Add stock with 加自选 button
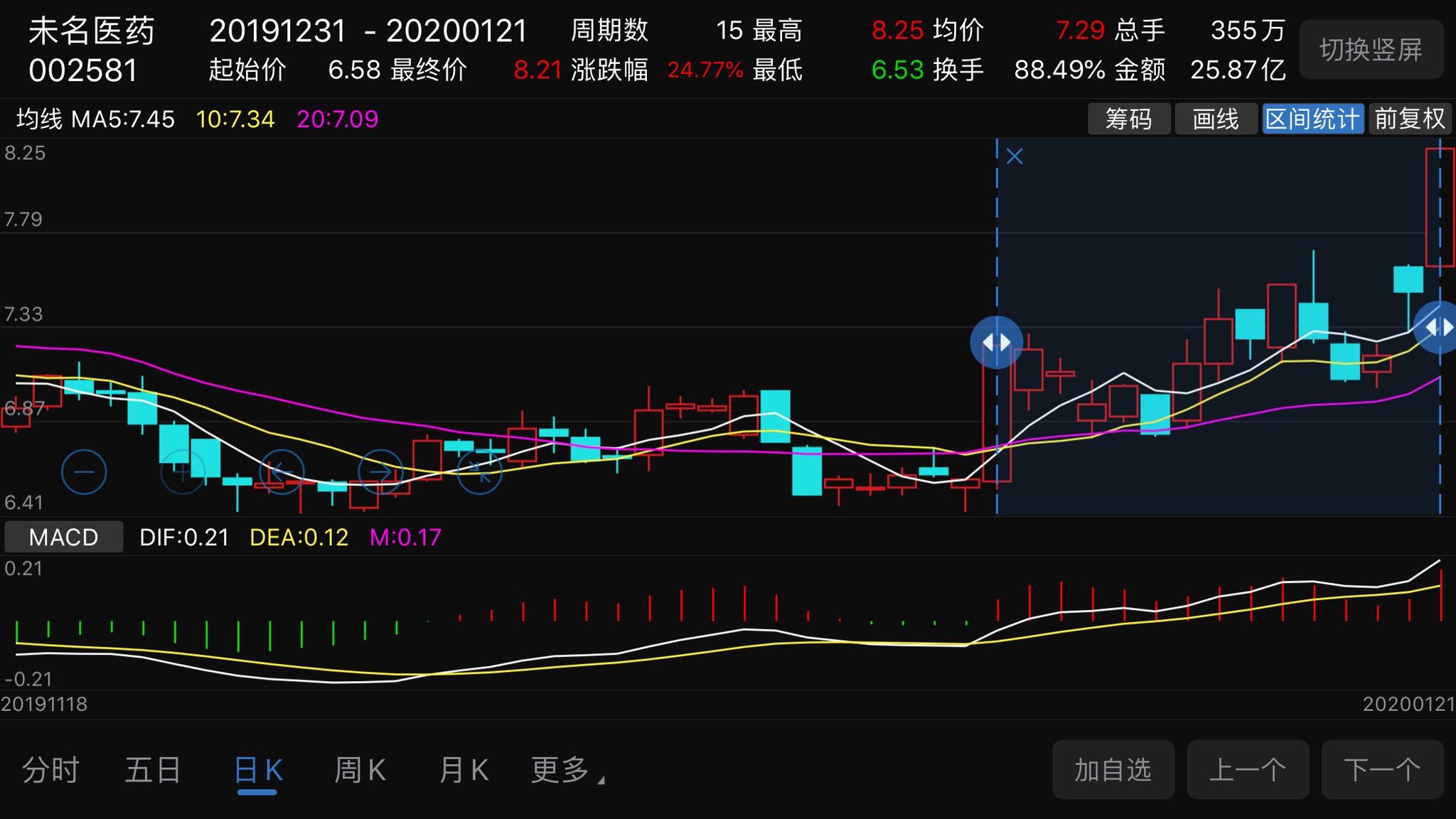The image size is (1456, 819). (1113, 769)
